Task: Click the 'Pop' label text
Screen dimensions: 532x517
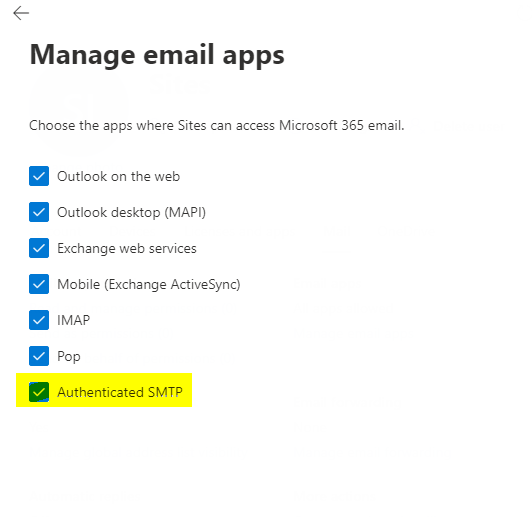Action: 69,357
